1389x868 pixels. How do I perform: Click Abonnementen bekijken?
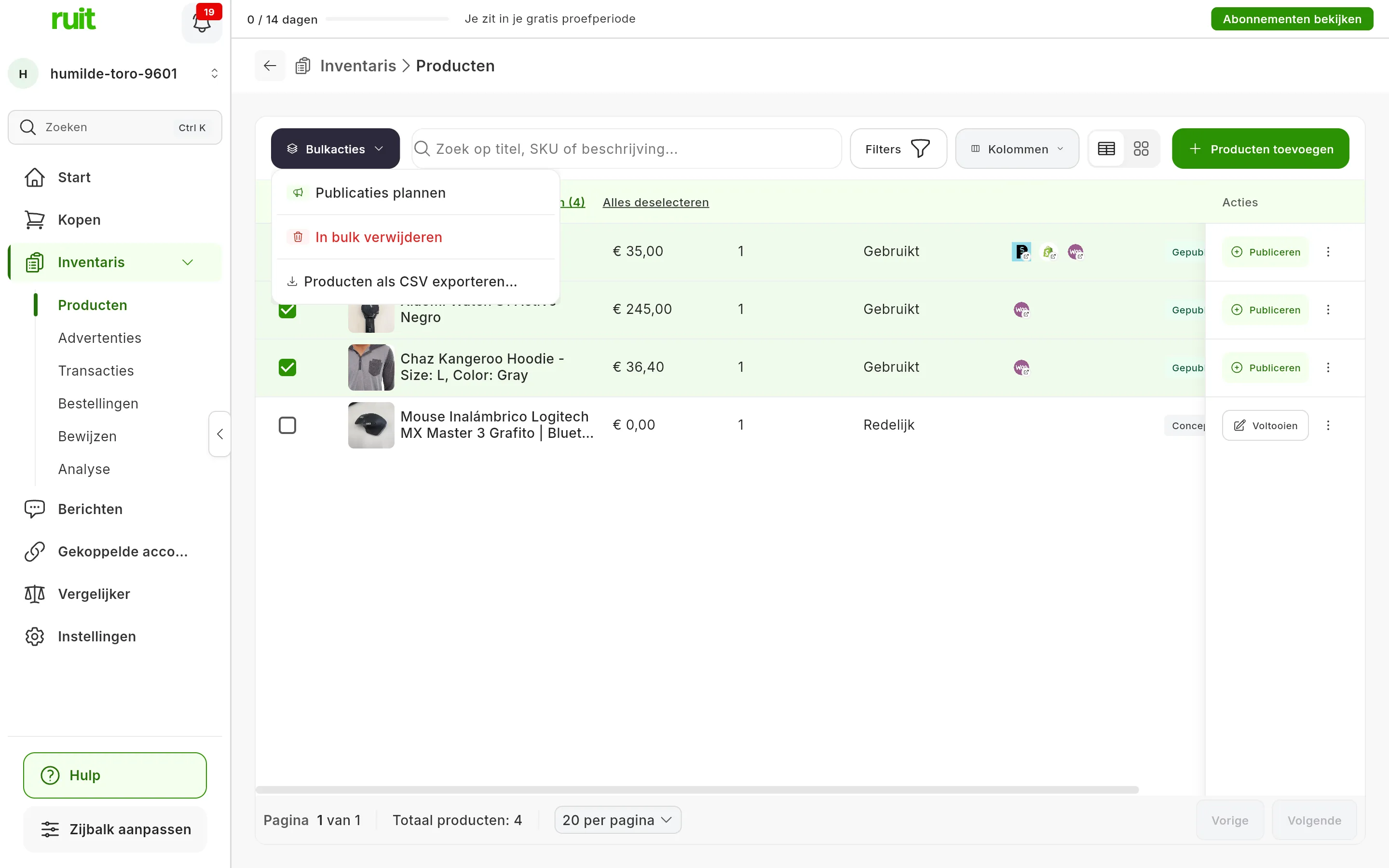coord(1292,19)
